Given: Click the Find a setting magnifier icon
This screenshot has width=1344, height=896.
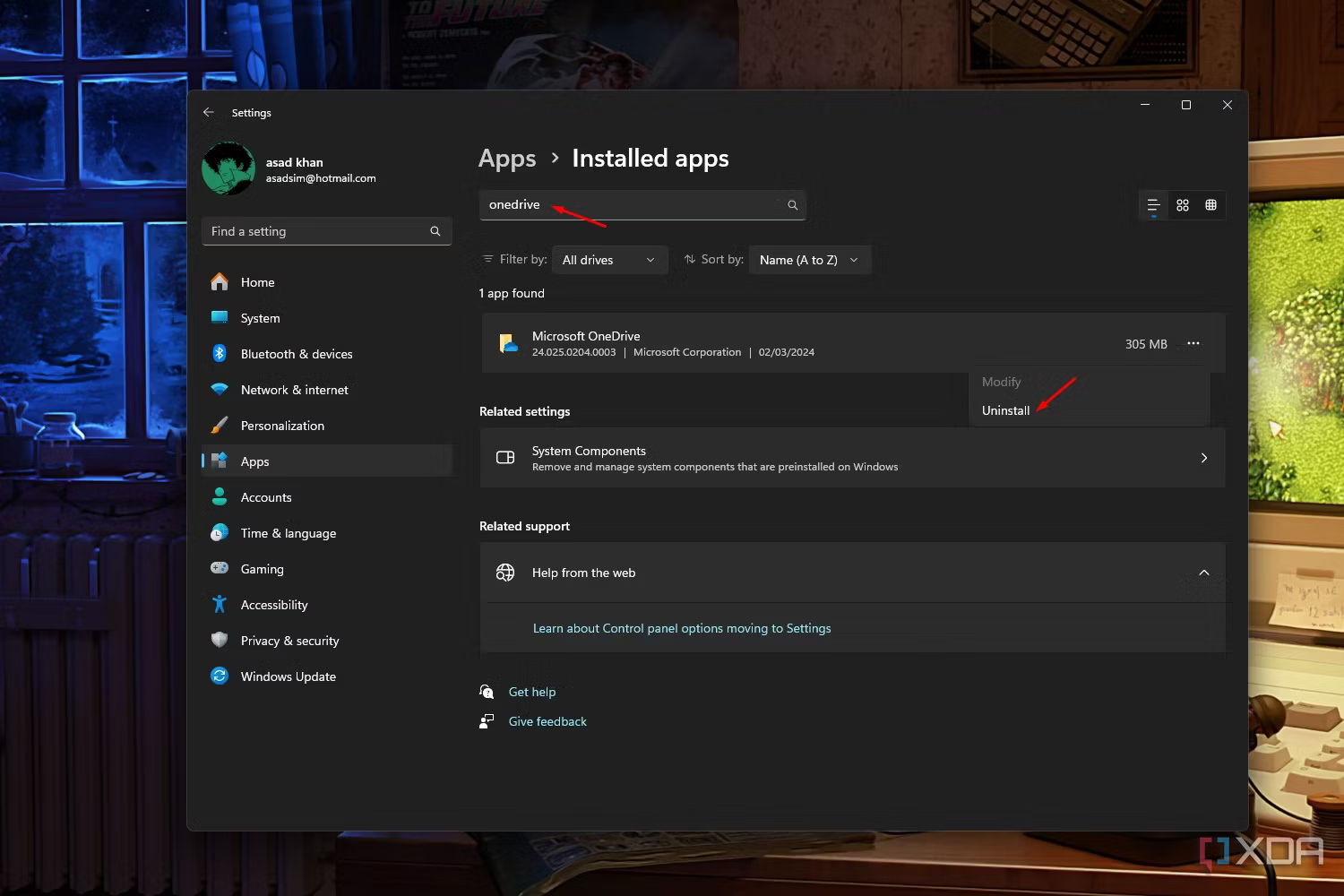Looking at the screenshot, I should pos(435,231).
